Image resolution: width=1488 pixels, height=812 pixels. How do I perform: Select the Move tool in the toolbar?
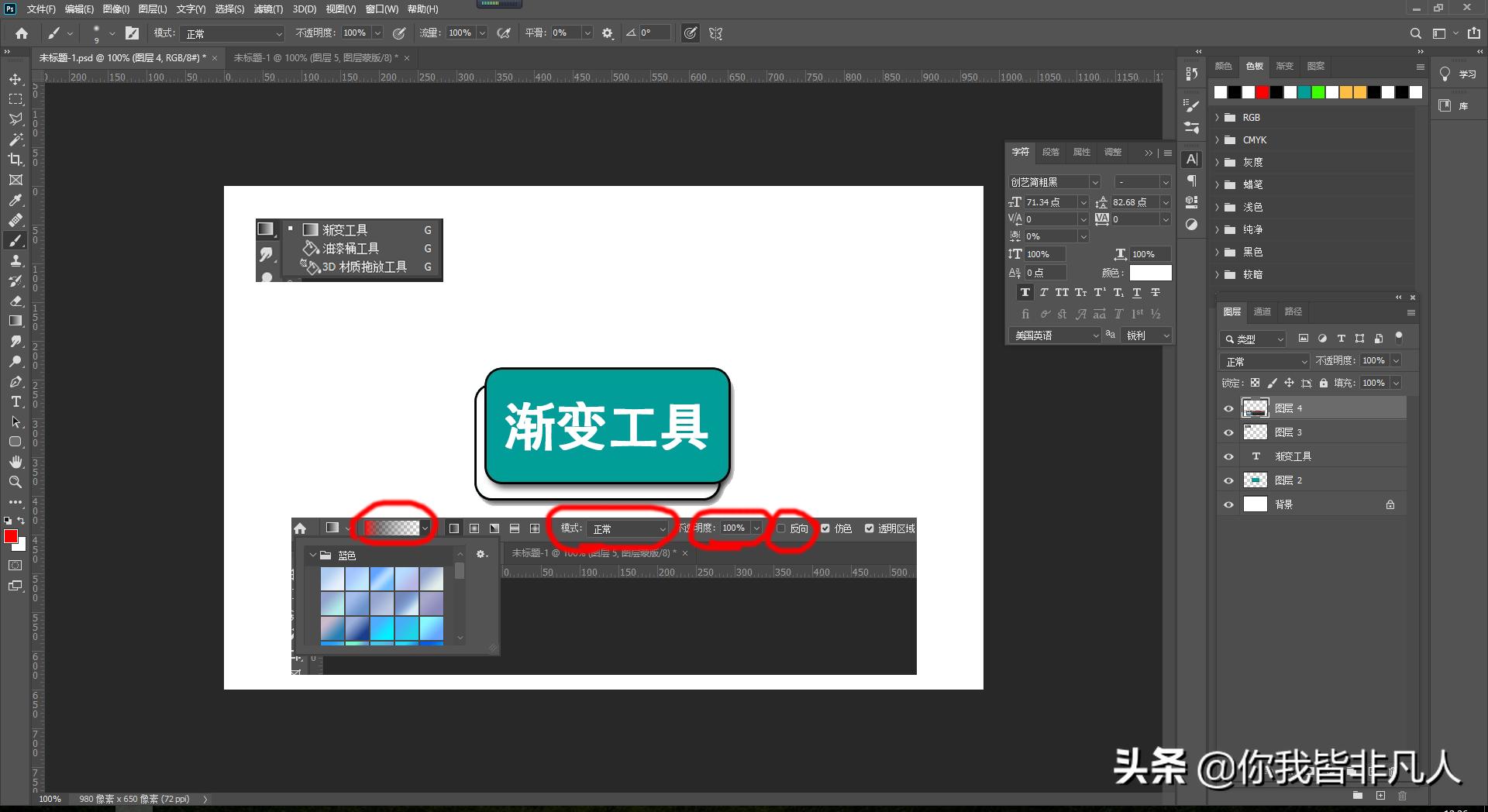tap(15, 78)
